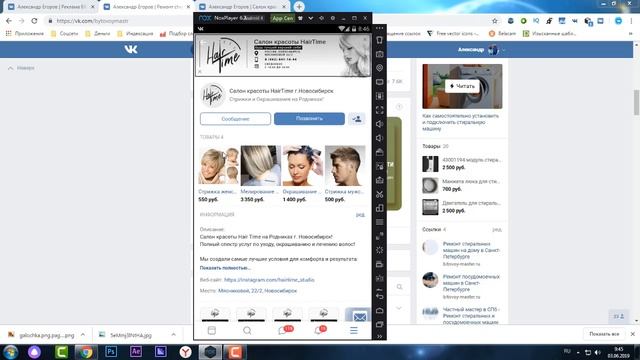Open the App Center in NoxPlayer title bar
The width and height of the screenshot is (640, 360).
coord(282,18)
